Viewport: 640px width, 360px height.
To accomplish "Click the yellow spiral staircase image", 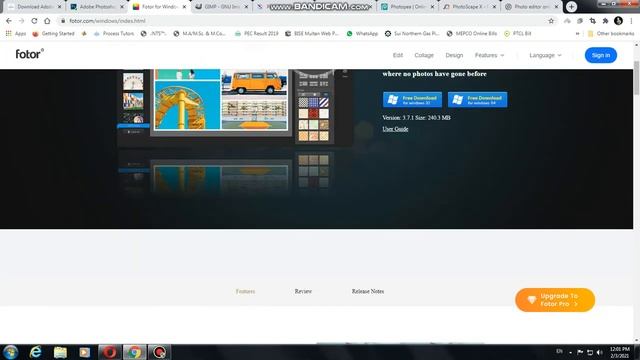I will click(187, 105).
